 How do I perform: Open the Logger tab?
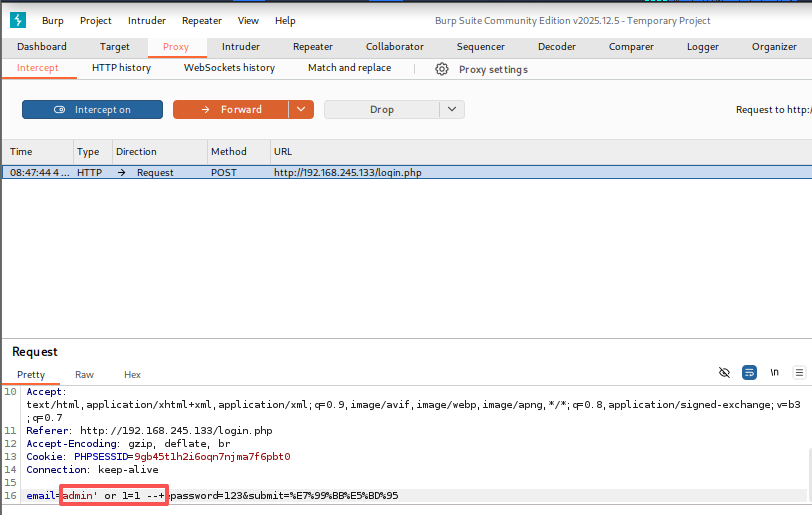click(x=703, y=47)
